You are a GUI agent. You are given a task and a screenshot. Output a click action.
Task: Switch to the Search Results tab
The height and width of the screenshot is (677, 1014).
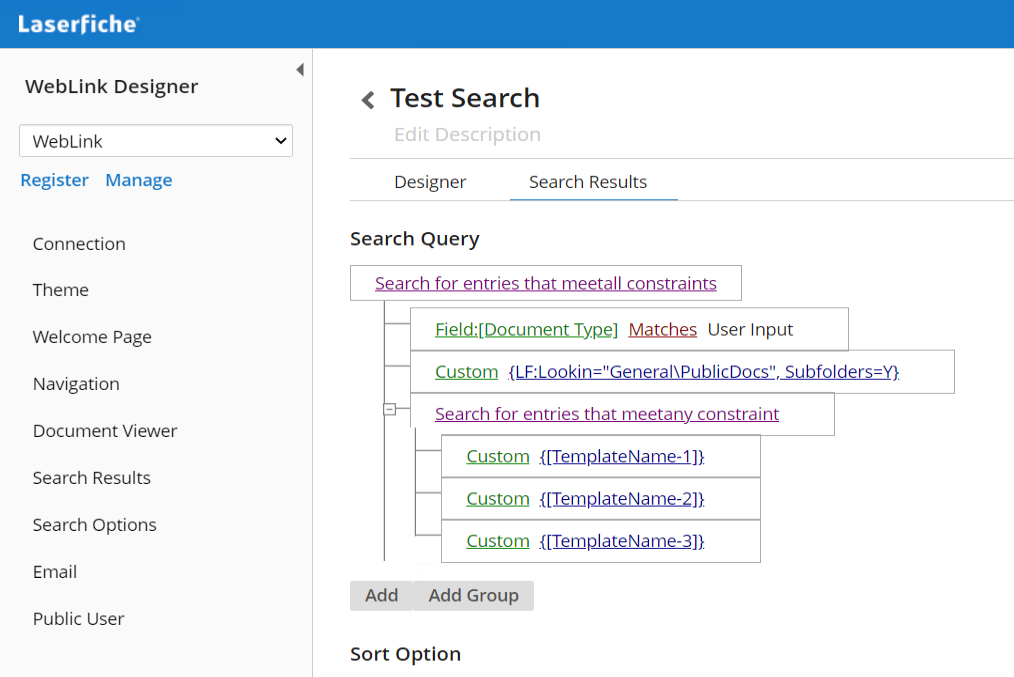(x=588, y=182)
